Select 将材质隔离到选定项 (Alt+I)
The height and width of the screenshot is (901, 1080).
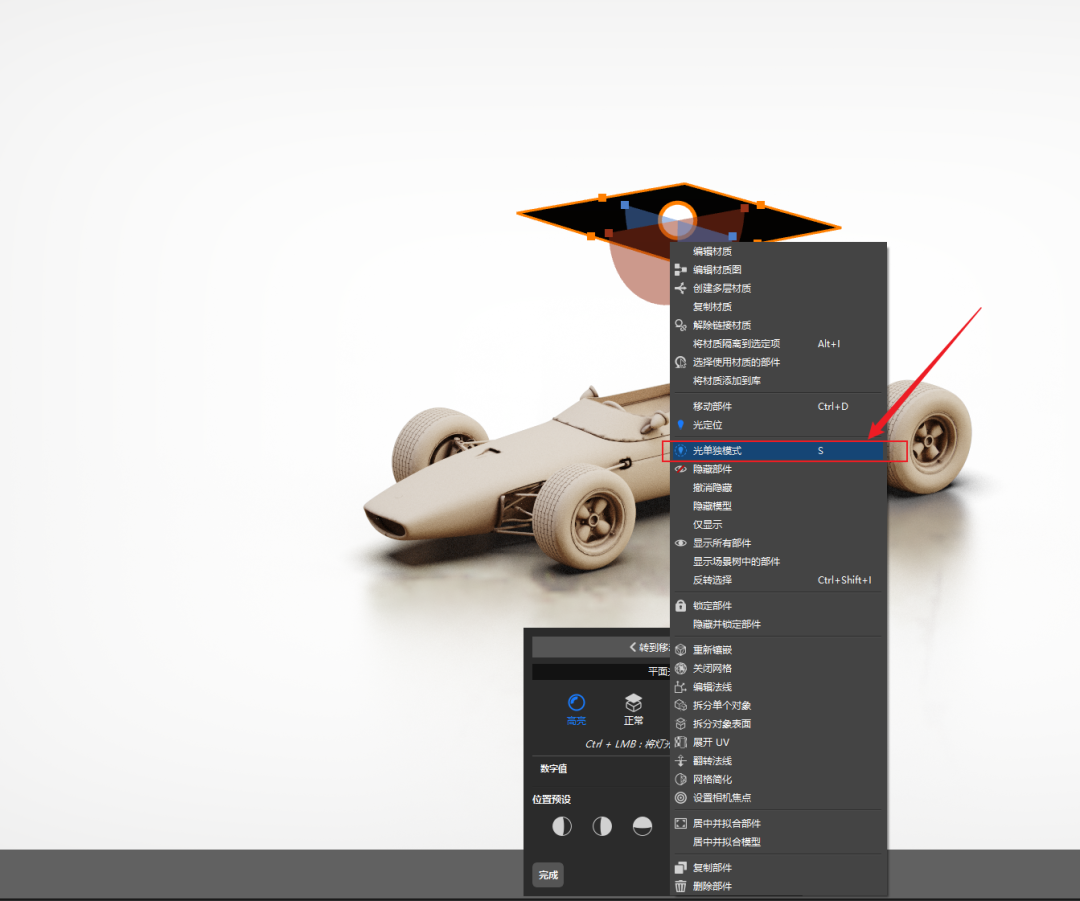tap(778, 344)
